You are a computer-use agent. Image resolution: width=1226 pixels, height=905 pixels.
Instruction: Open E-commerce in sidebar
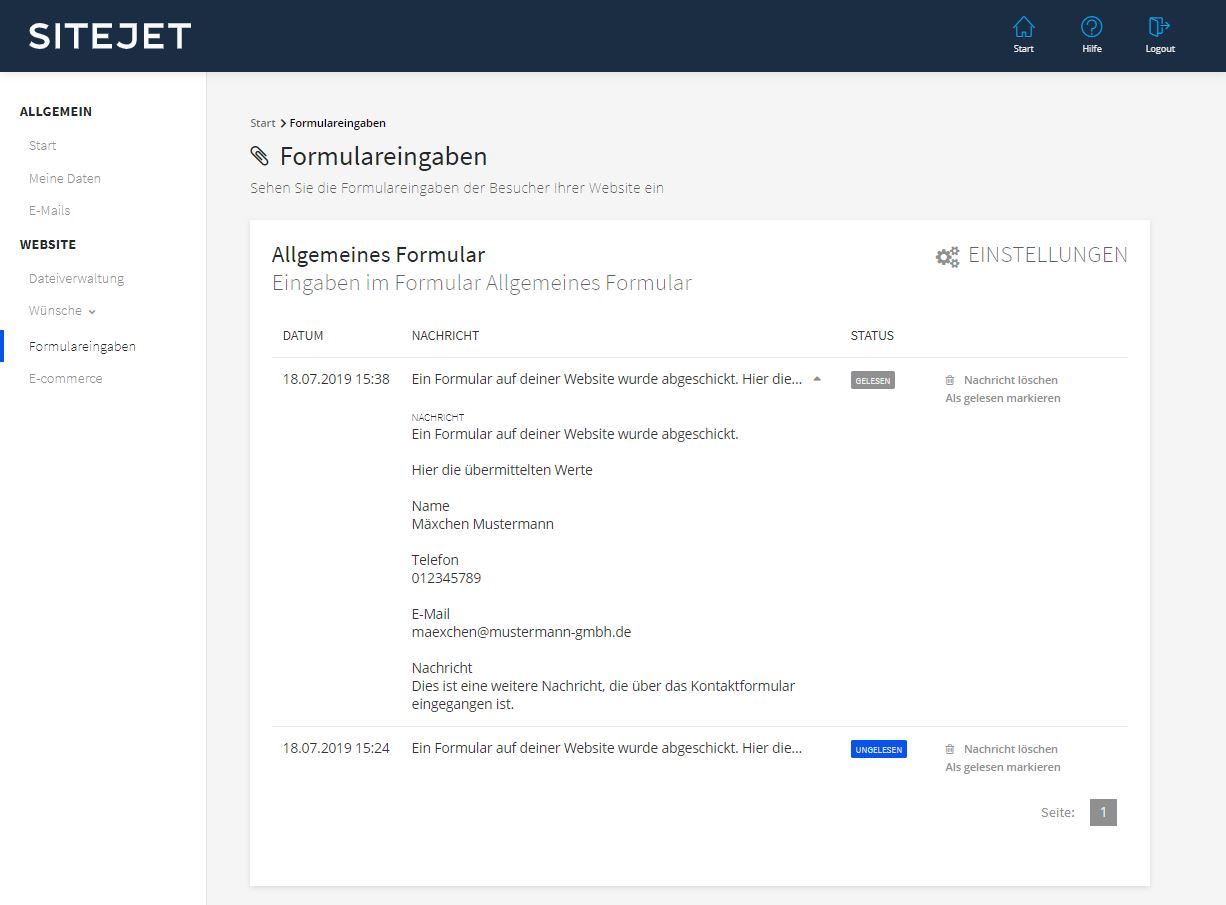click(x=66, y=379)
